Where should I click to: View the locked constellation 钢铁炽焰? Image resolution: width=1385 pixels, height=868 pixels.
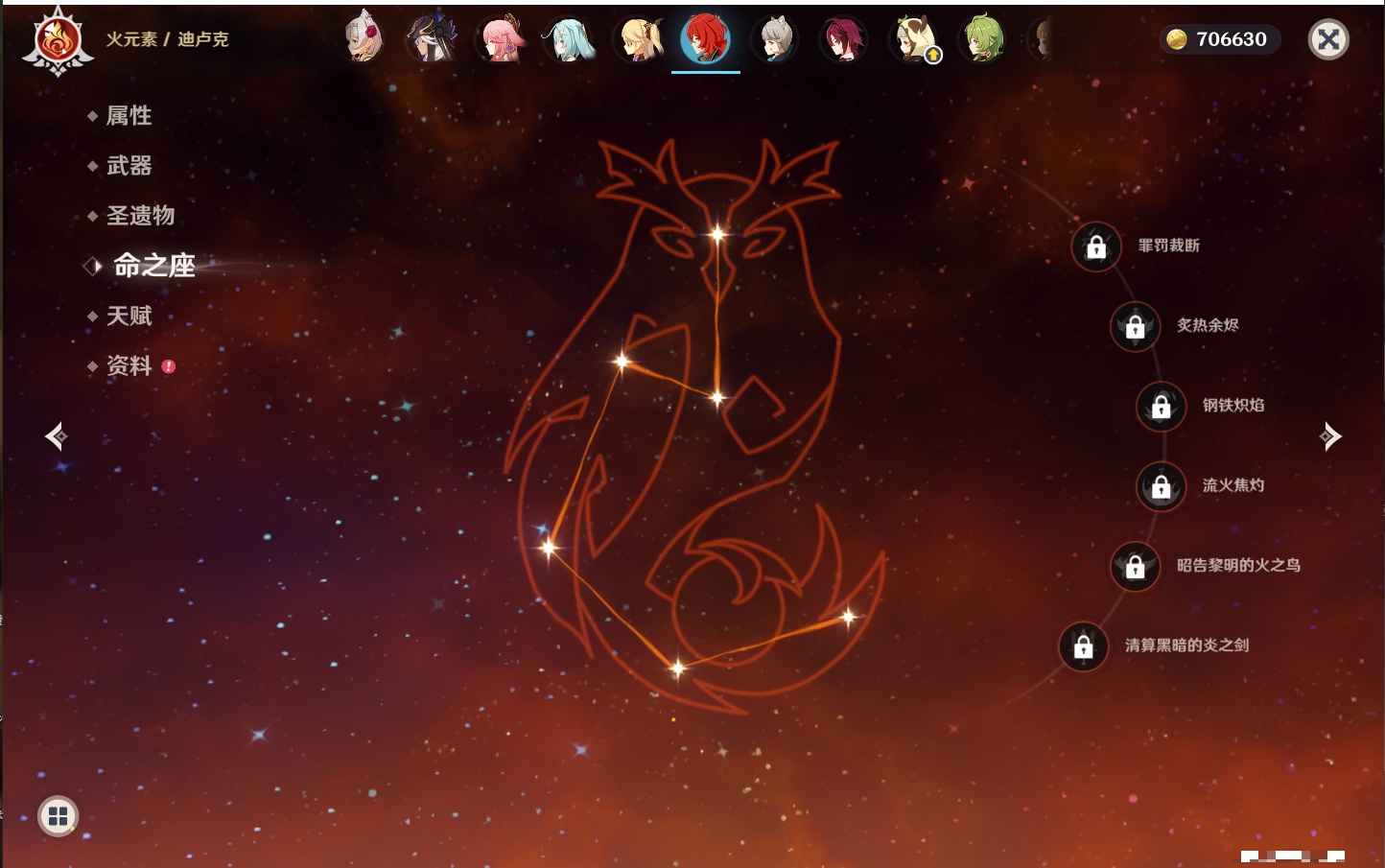(1161, 406)
